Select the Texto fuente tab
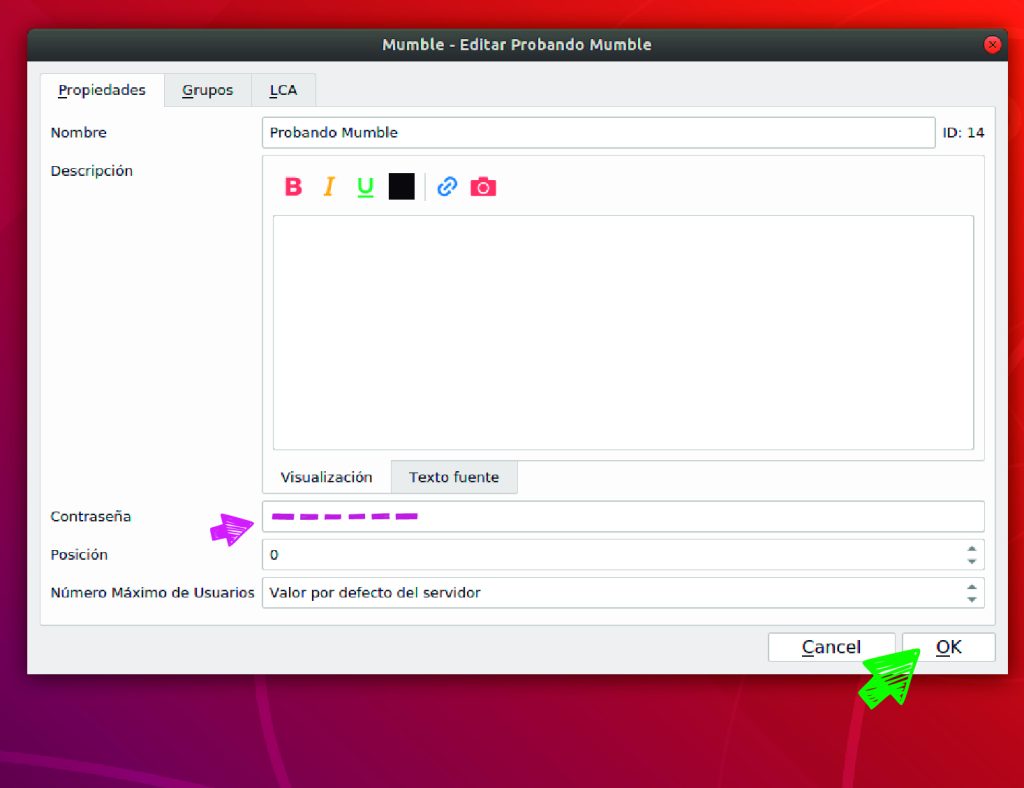This screenshot has height=788, width=1024. coord(454,477)
